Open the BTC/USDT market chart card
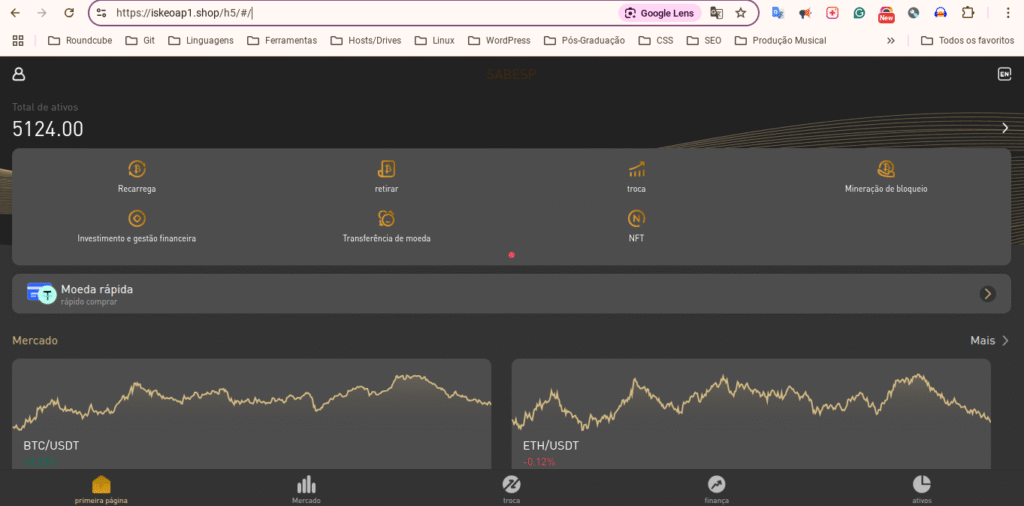 (251, 412)
